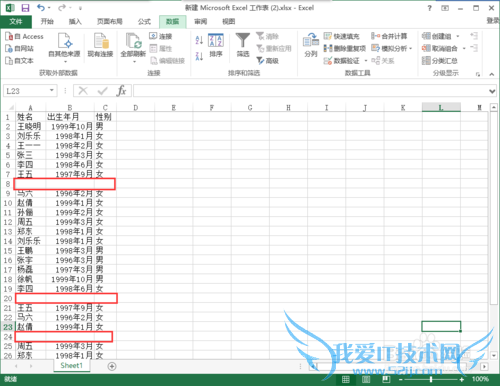The image size is (500, 386).
Task: Click Text to Columns (分列)
Action: 311,45
